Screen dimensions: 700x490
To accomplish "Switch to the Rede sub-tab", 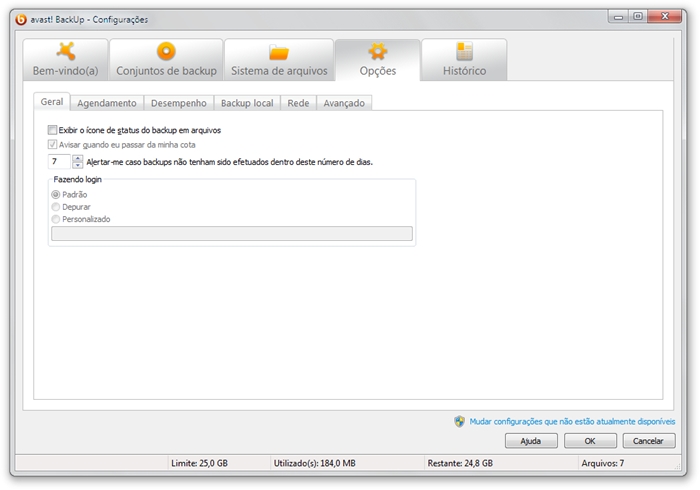I will 298,103.
